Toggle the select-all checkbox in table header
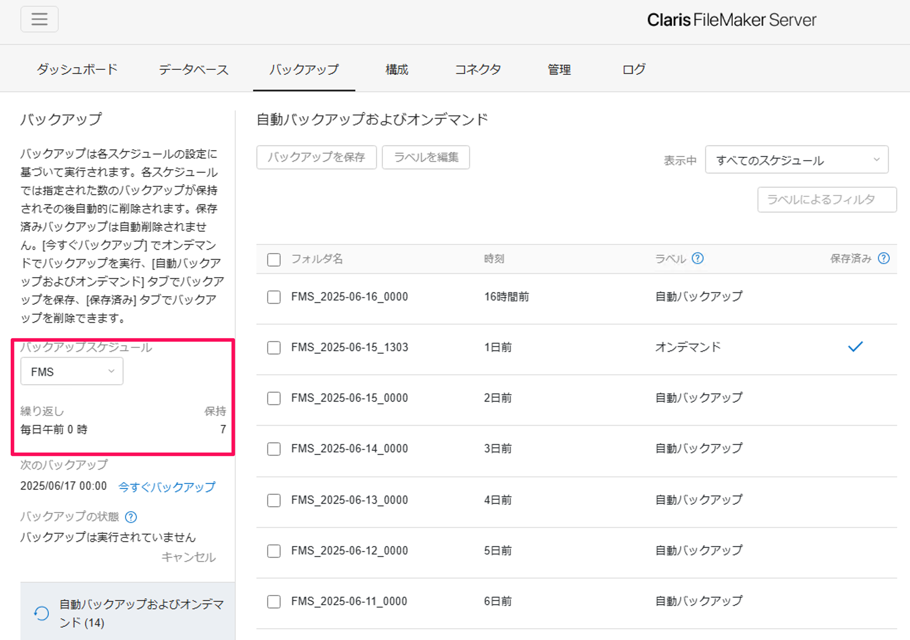Viewport: 910px width, 640px height. point(274,259)
